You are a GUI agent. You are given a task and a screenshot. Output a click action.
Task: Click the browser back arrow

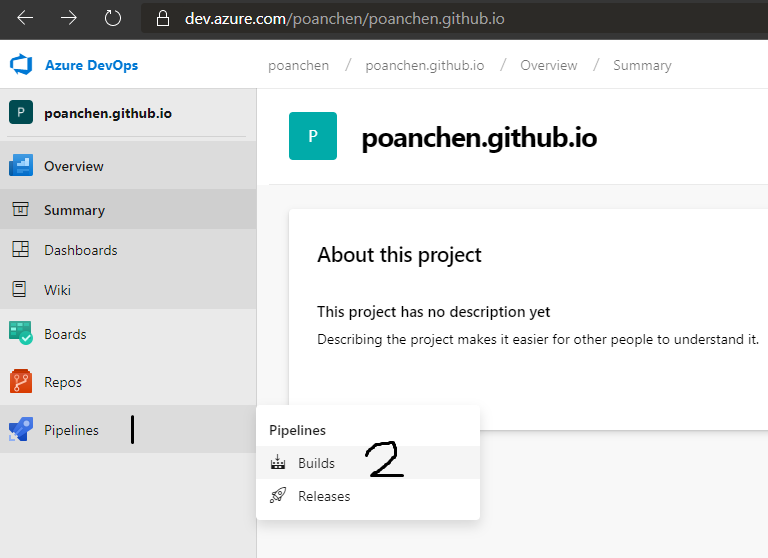pos(25,19)
